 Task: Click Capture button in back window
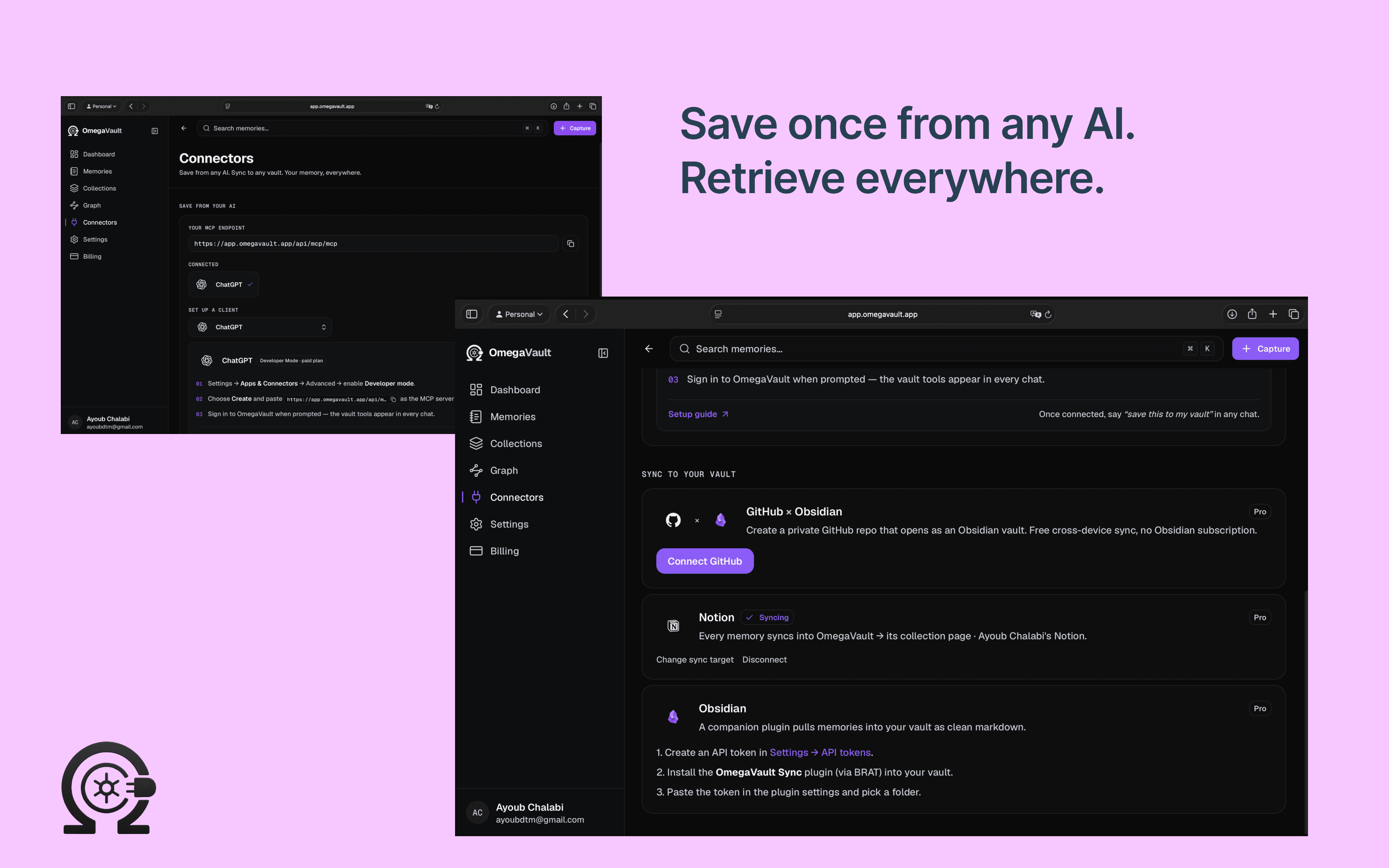point(574,128)
